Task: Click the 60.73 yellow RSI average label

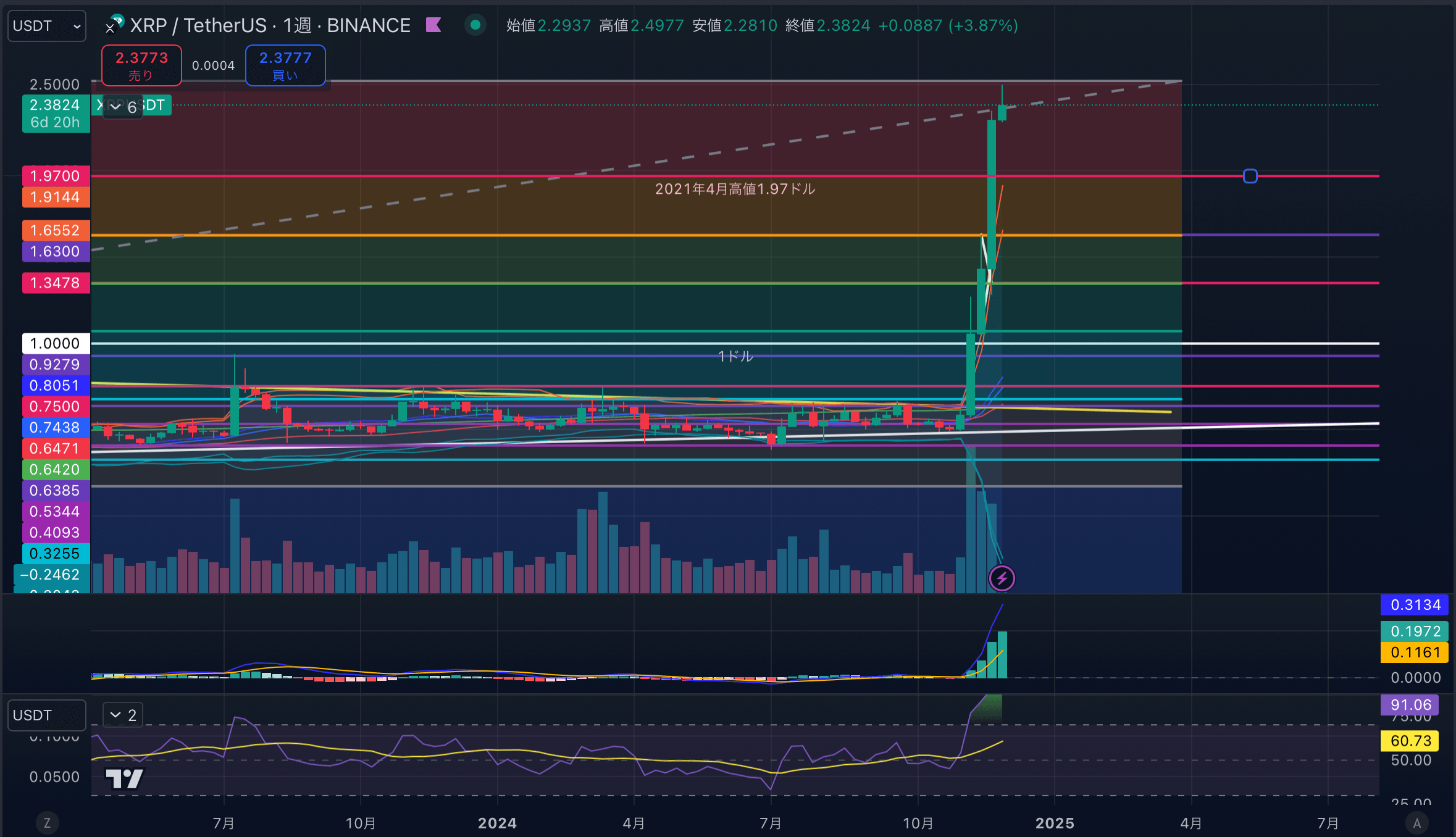Action: tap(1410, 741)
